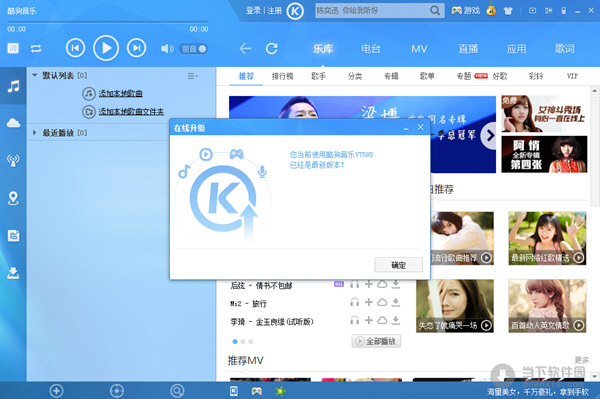600x399 pixels.
Task: Open the 歌词 tab
Action: 565,49
